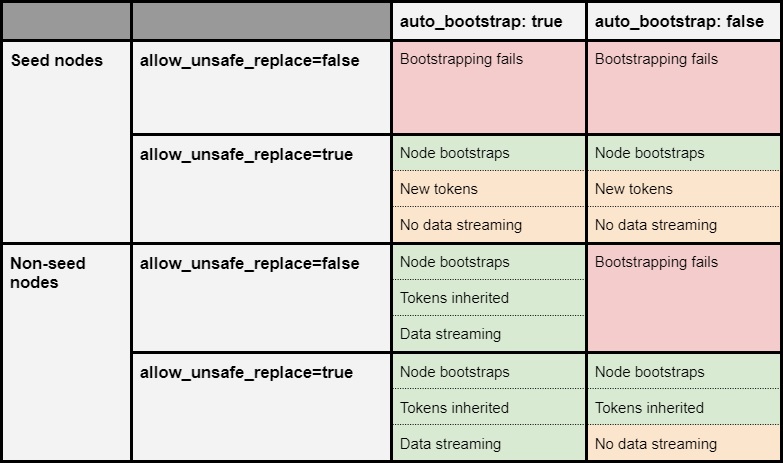Click Seed nodes "Node bootstraps" under auto_bootstrap: true

click(454, 153)
